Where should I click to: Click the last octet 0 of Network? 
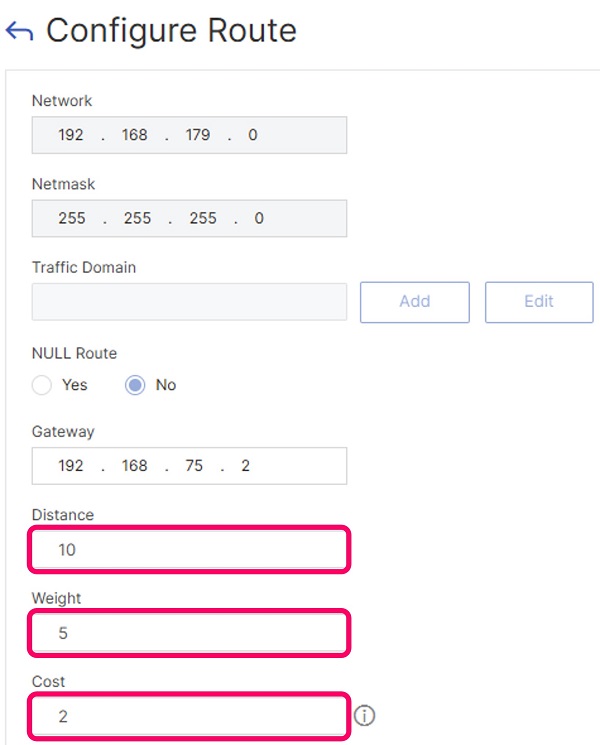[253, 135]
